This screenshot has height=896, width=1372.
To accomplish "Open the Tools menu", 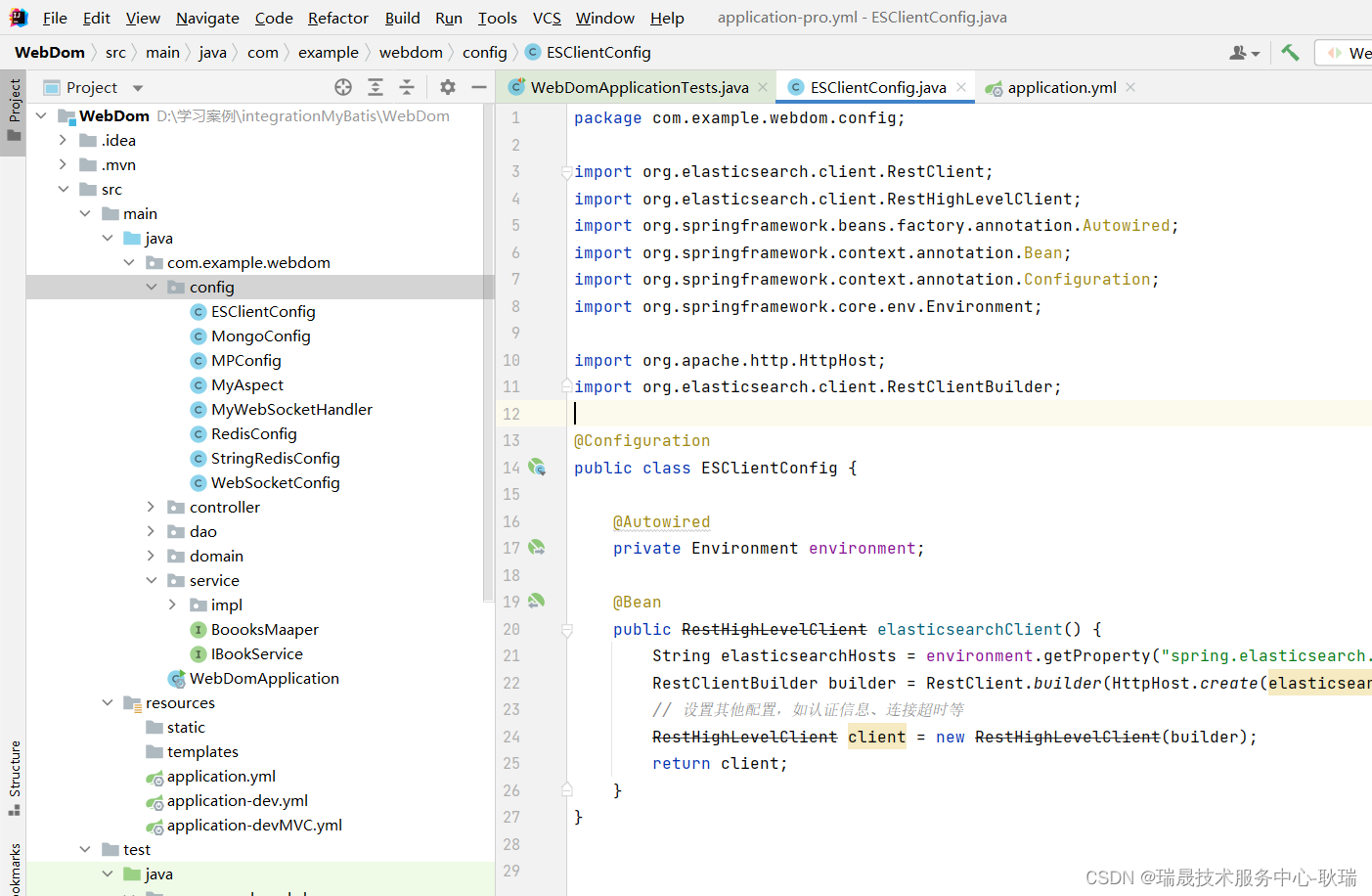I will (498, 18).
